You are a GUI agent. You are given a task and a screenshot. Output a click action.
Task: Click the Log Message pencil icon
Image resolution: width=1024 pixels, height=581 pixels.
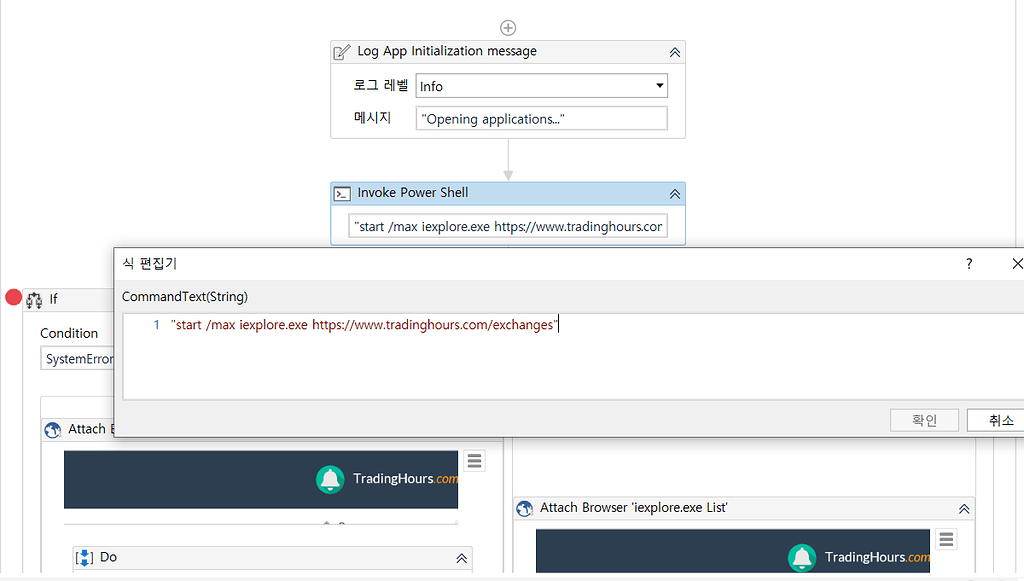click(340, 51)
